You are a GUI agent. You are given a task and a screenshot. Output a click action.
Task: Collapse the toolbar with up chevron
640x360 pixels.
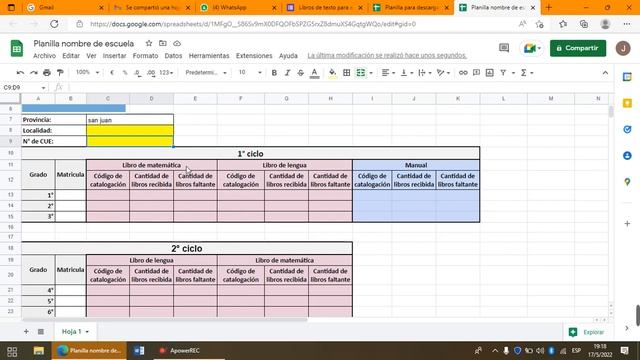(605, 73)
